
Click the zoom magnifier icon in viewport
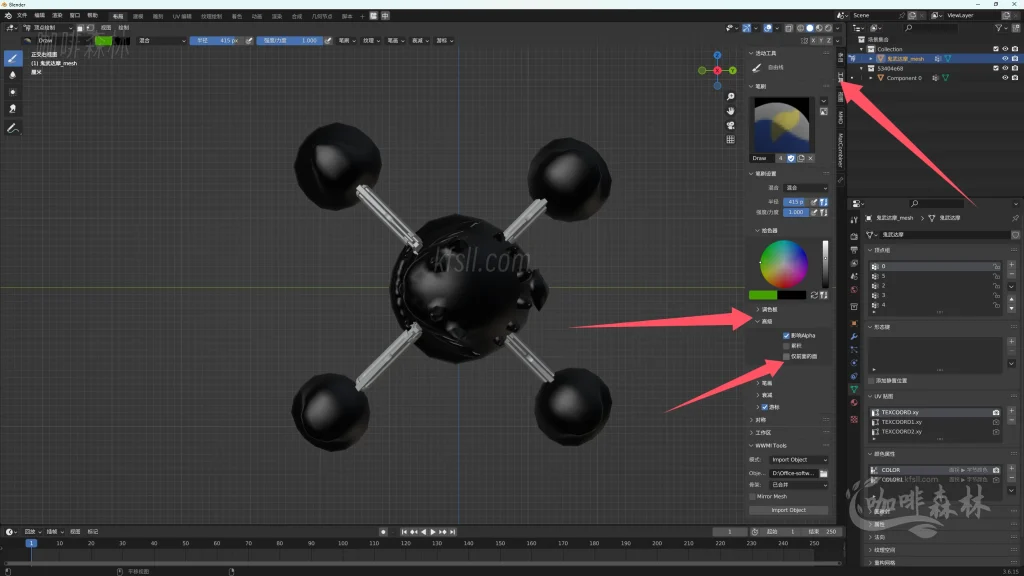click(x=731, y=96)
